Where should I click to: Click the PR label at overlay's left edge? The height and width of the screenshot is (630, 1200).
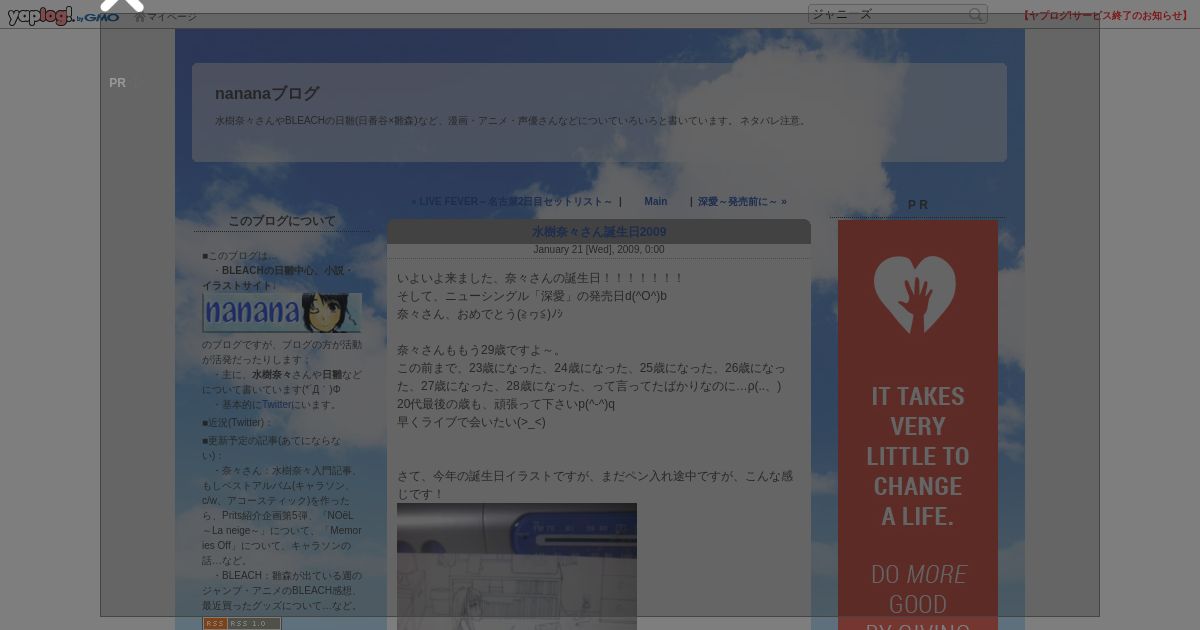[x=118, y=83]
